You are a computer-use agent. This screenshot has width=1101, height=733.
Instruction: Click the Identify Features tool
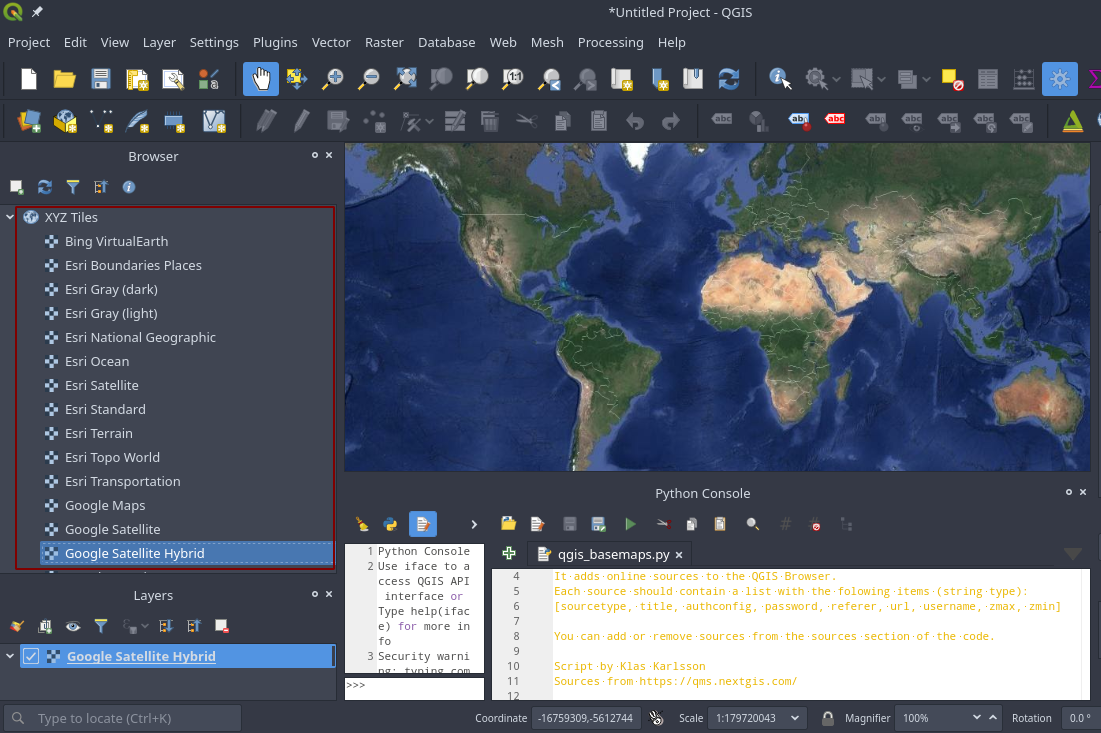(780, 79)
